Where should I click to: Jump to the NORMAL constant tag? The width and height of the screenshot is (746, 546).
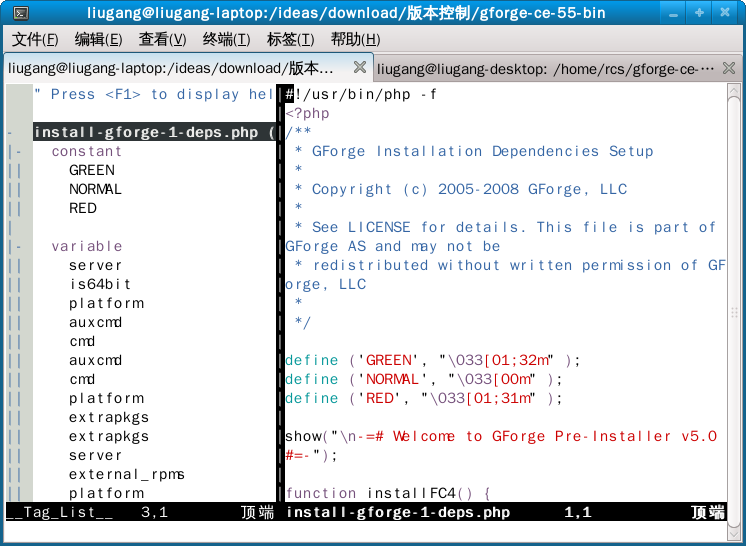95,189
